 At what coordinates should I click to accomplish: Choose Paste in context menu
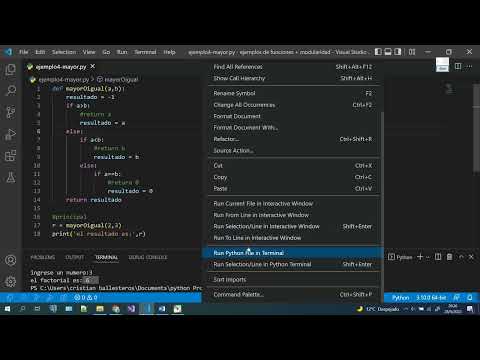(x=293, y=189)
